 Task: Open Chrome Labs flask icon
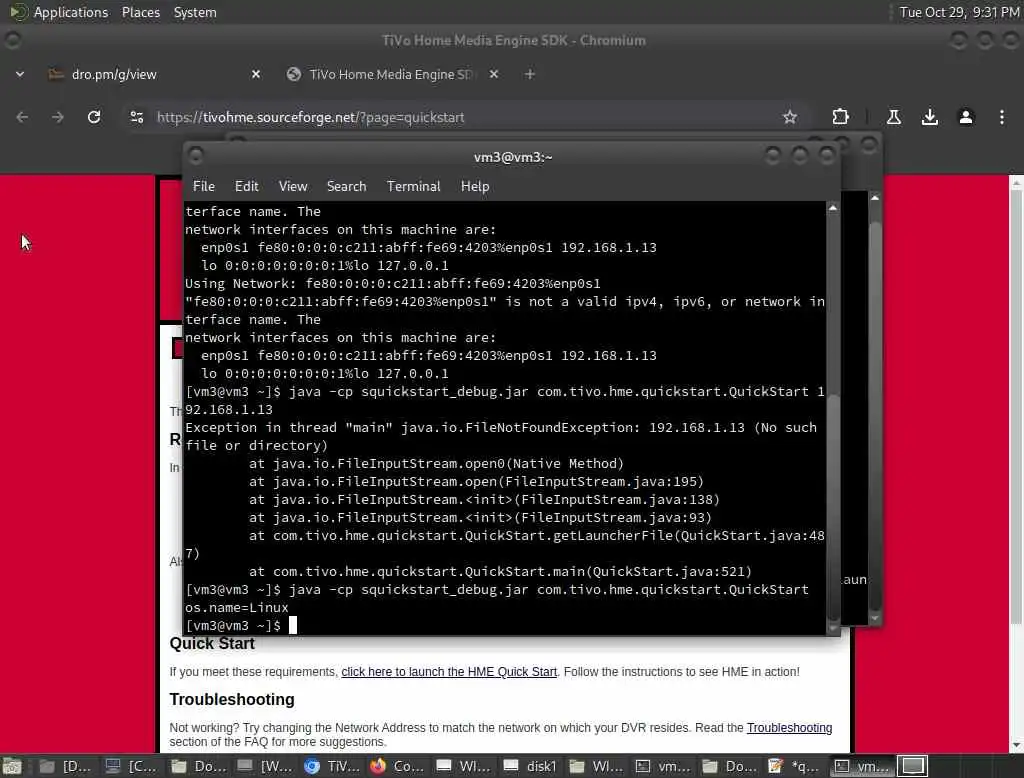pos(894,118)
